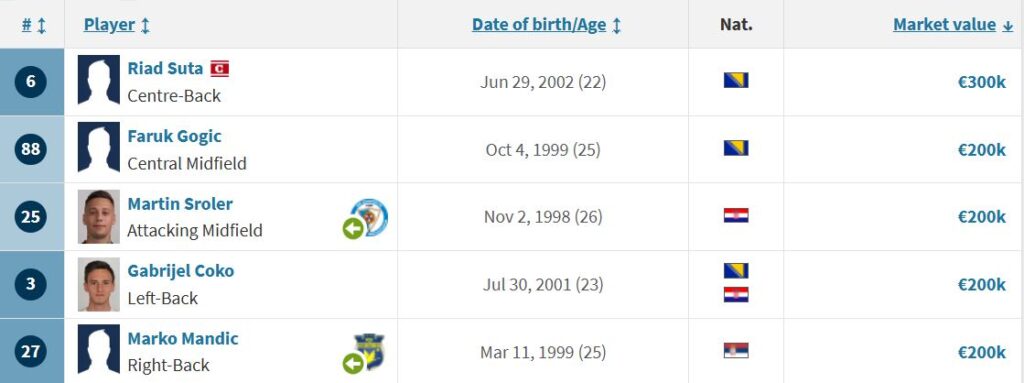Image resolution: width=1024 pixels, height=383 pixels.
Task: Click the Croatian flag under Gabrijel Coko's nationality
Action: click(x=736, y=295)
